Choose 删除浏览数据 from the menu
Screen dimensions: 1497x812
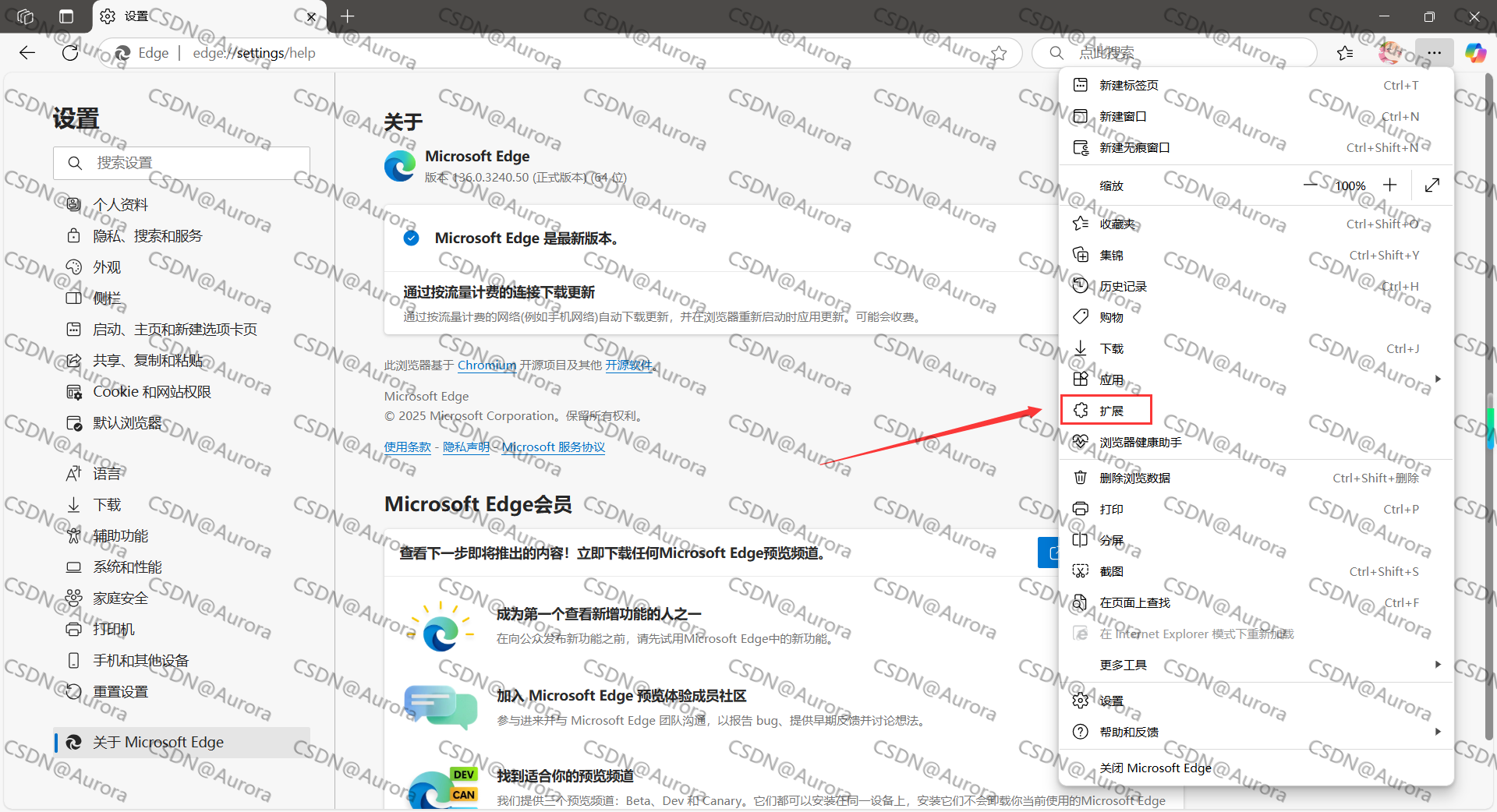tap(1256, 478)
